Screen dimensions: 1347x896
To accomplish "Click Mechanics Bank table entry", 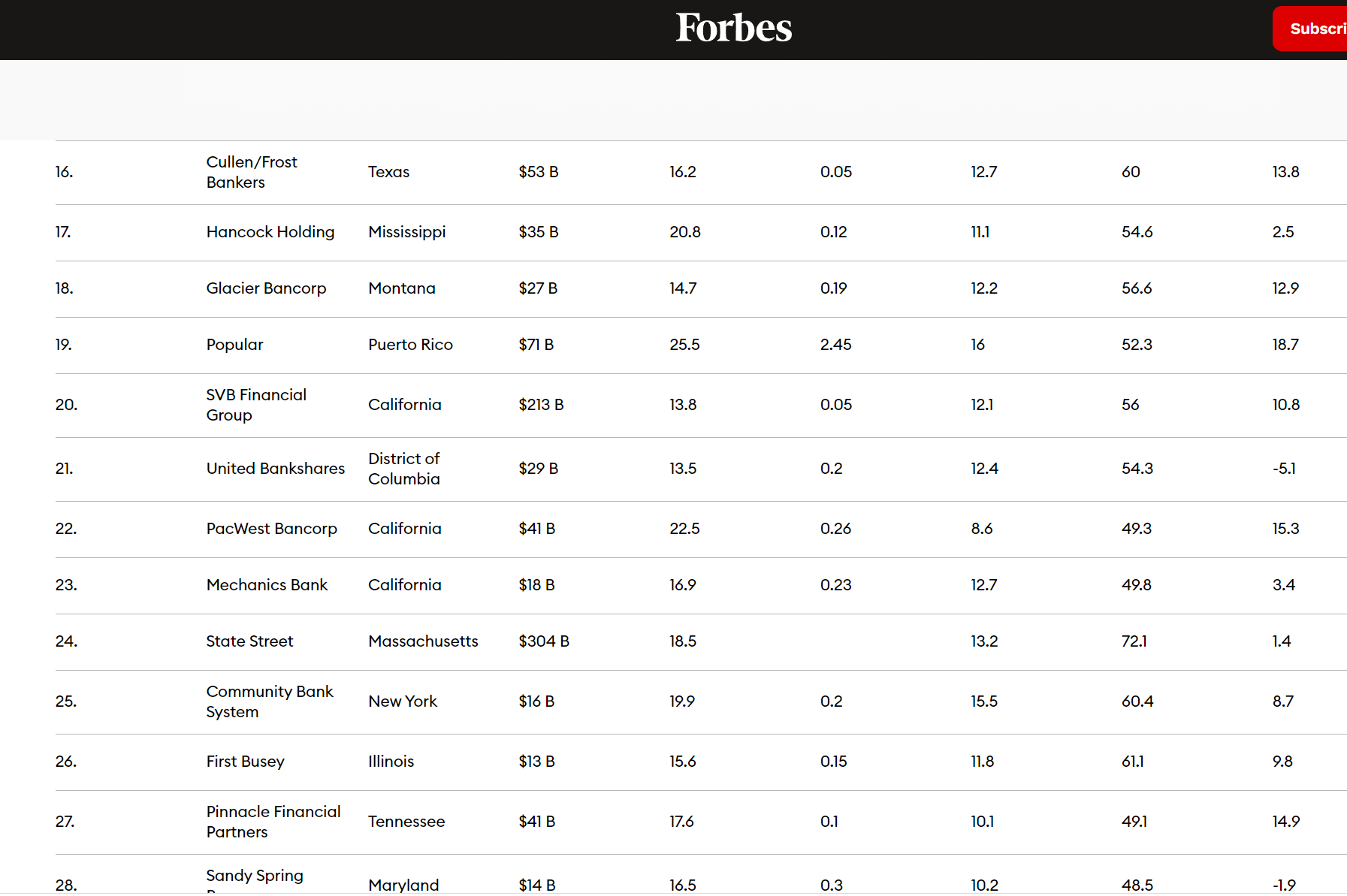I will (x=267, y=585).
